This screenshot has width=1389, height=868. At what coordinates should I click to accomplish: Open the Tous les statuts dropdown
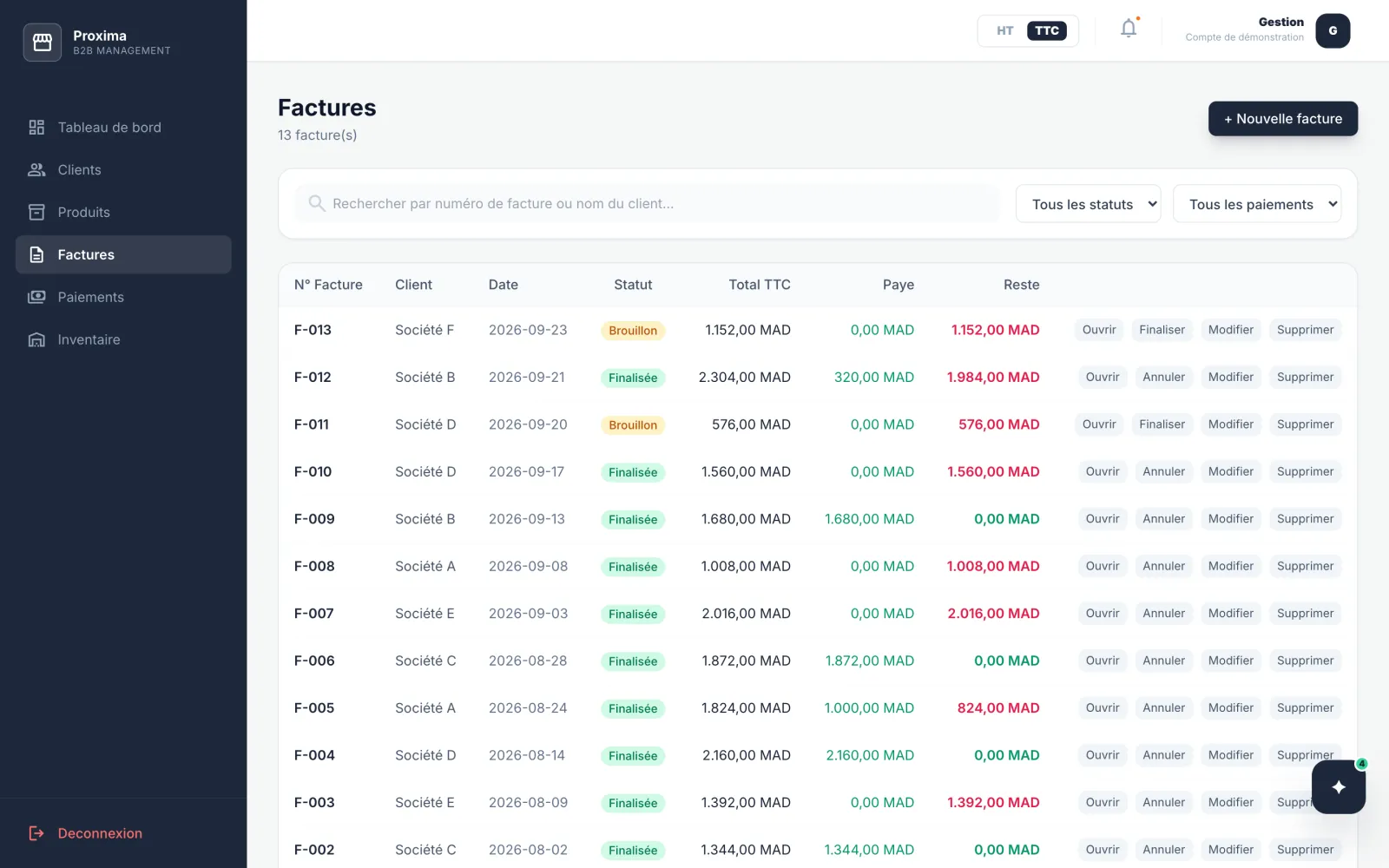click(1088, 204)
